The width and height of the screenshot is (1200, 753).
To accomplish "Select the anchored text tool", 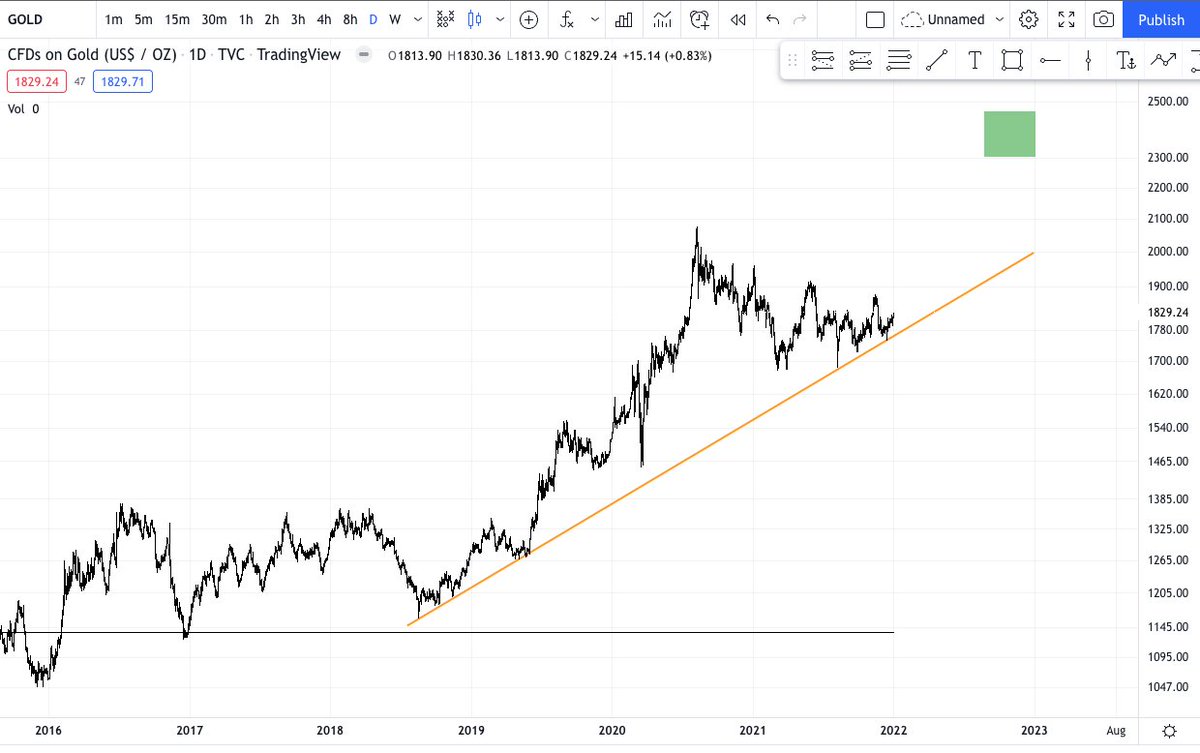I will pyautogui.click(x=1126, y=61).
